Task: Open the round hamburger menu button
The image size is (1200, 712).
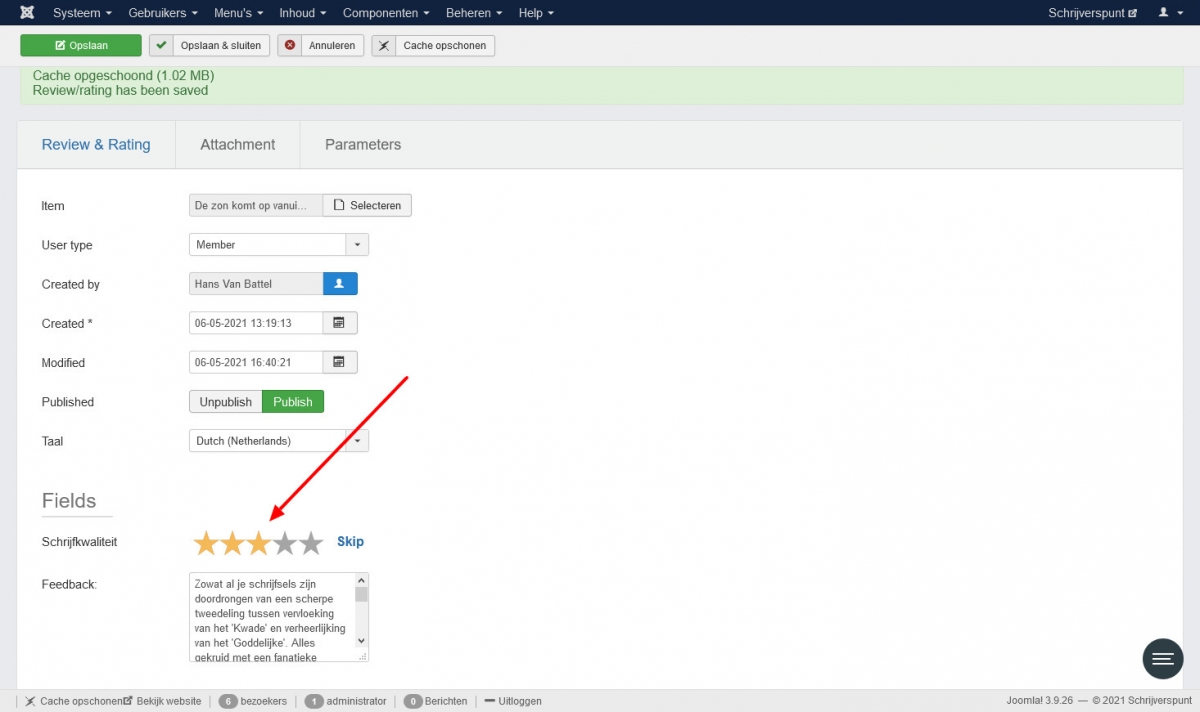Action: [1162, 658]
